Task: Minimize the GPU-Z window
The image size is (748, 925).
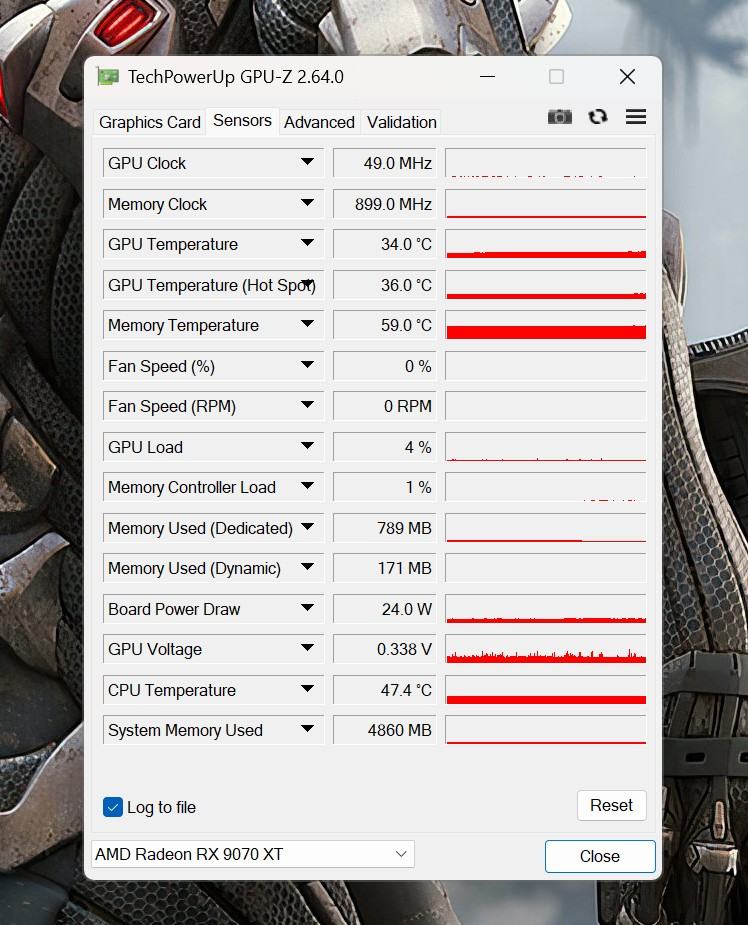Action: (487, 77)
